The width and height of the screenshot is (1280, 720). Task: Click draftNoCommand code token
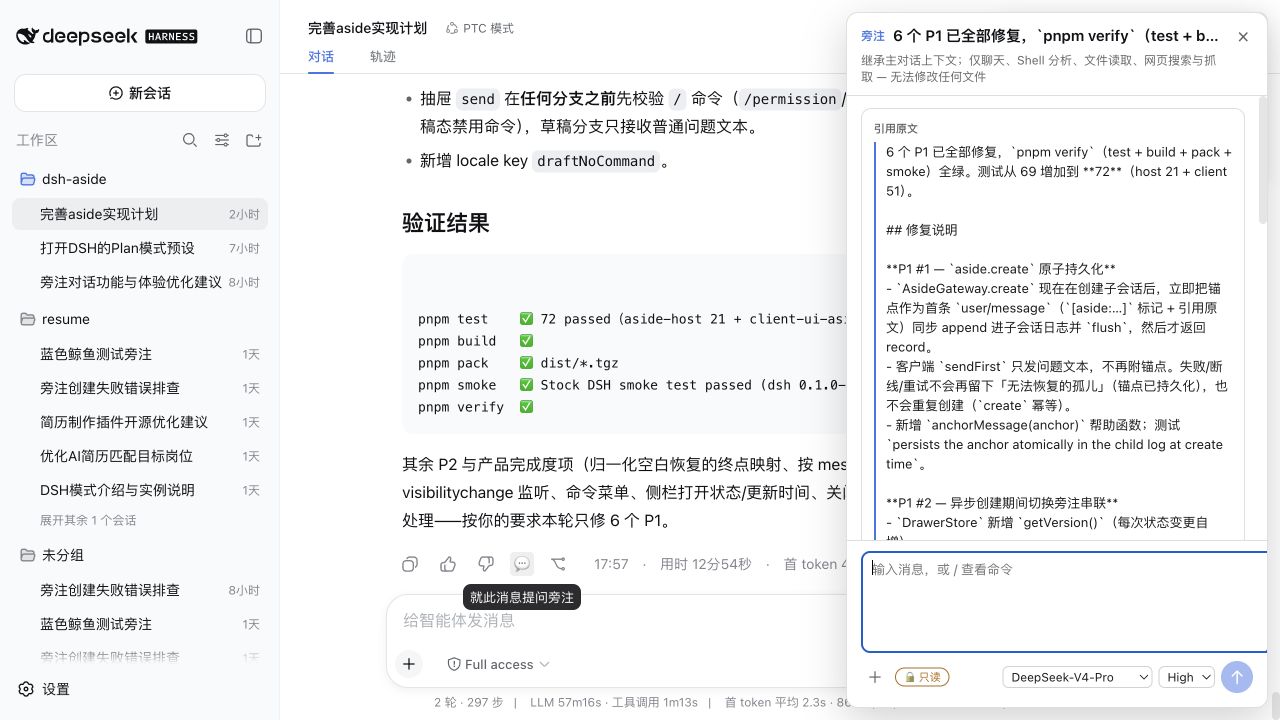click(x=596, y=161)
